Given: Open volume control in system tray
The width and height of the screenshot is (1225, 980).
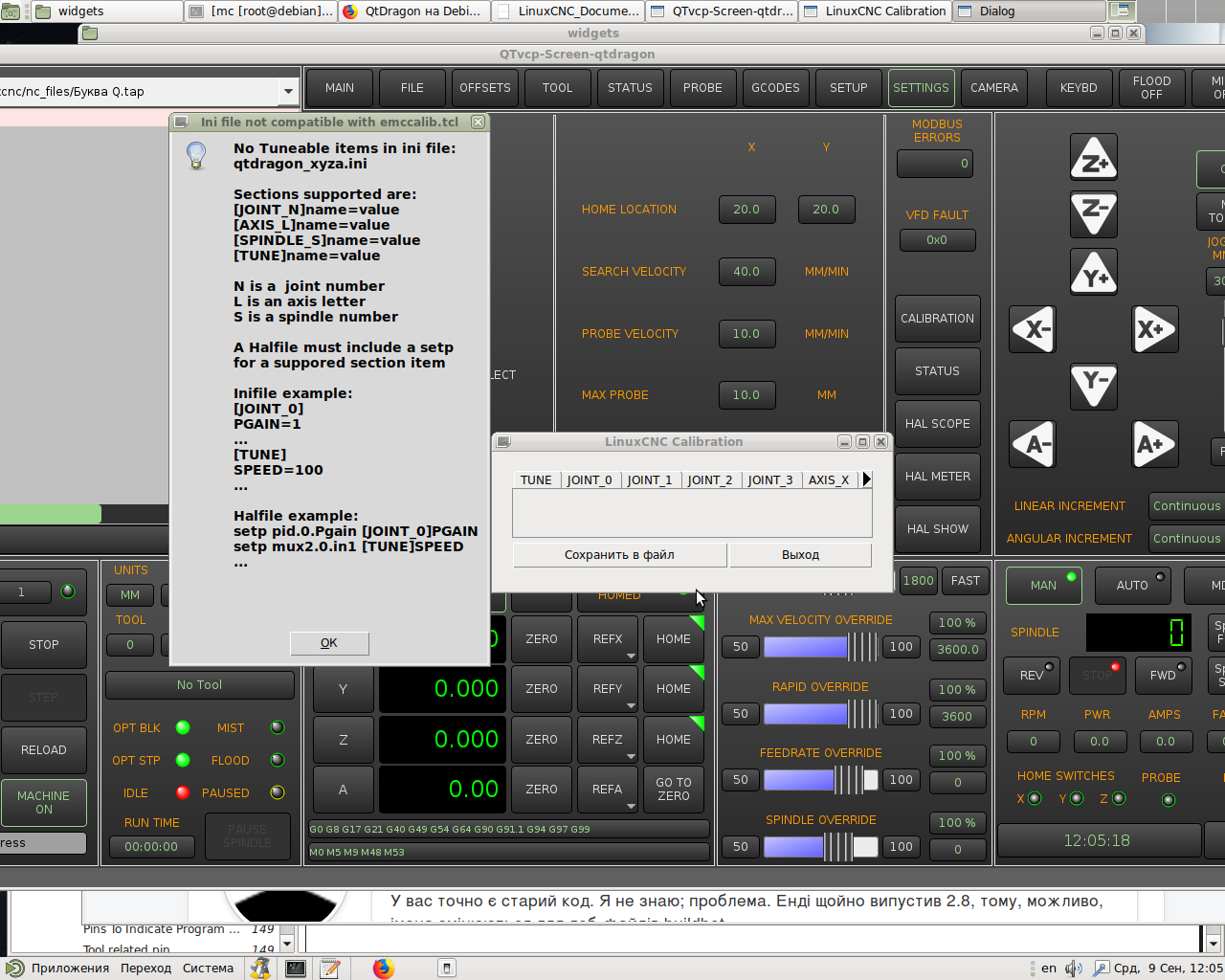Looking at the screenshot, I should pos(1074,968).
